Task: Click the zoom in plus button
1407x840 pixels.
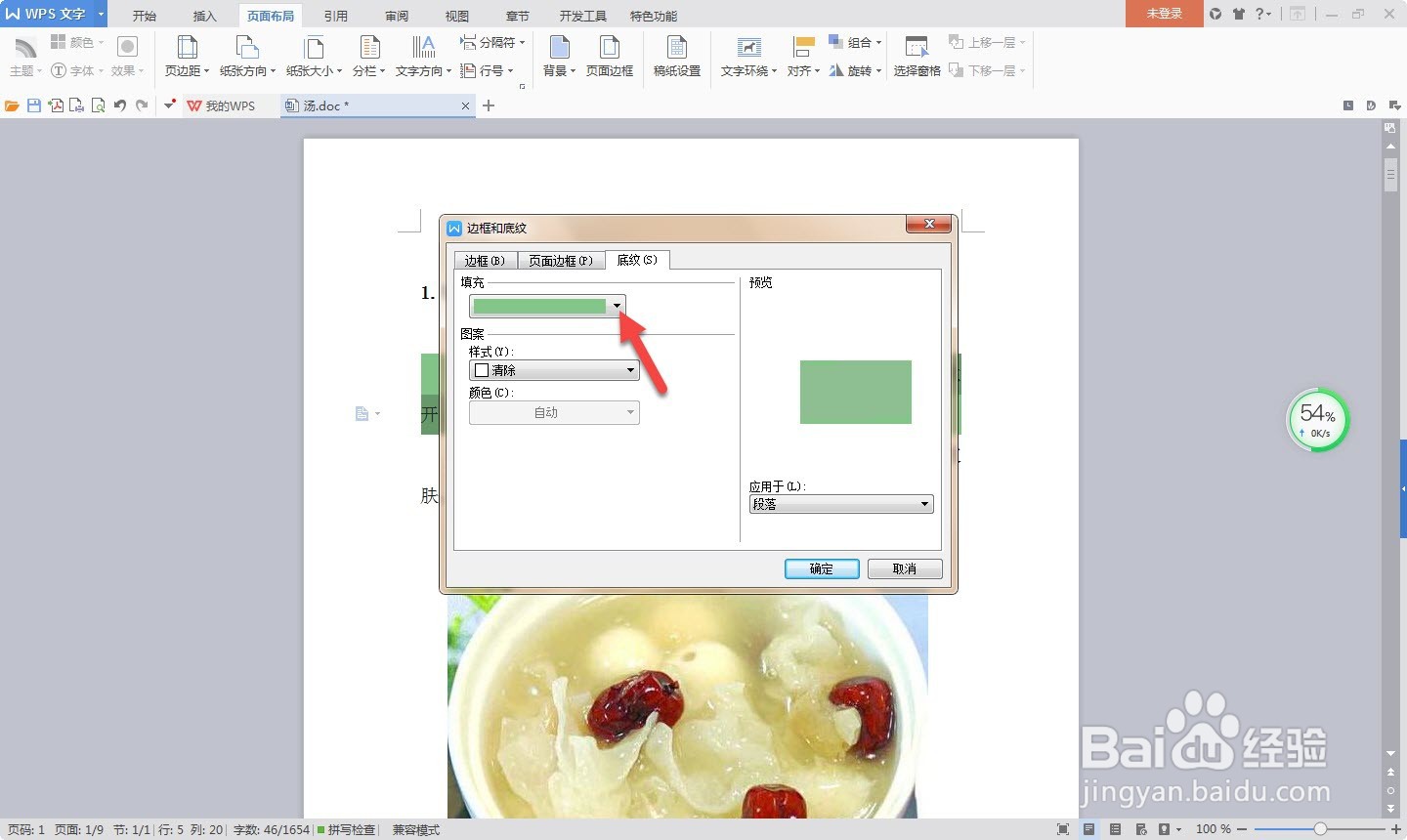Action: pyautogui.click(x=1395, y=829)
